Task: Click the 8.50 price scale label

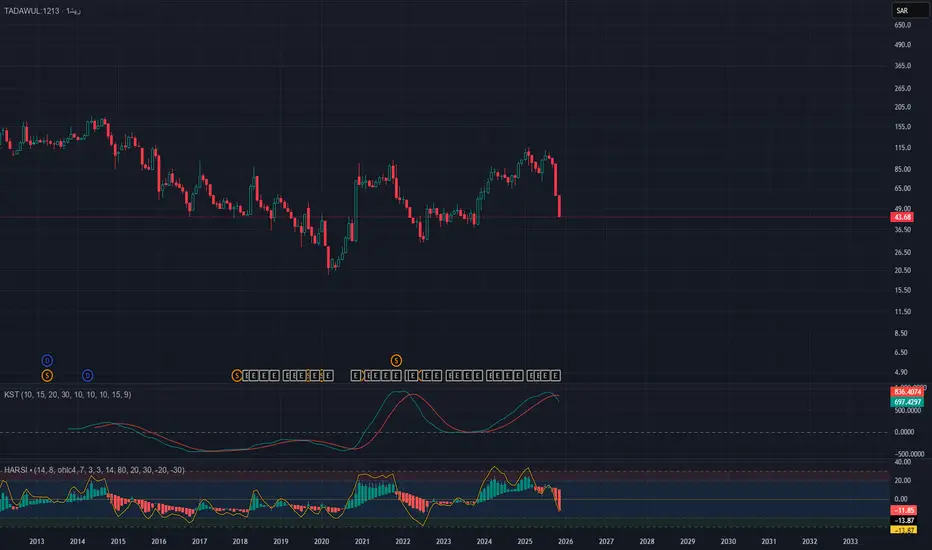Action: pyautogui.click(x=901, y=333)
